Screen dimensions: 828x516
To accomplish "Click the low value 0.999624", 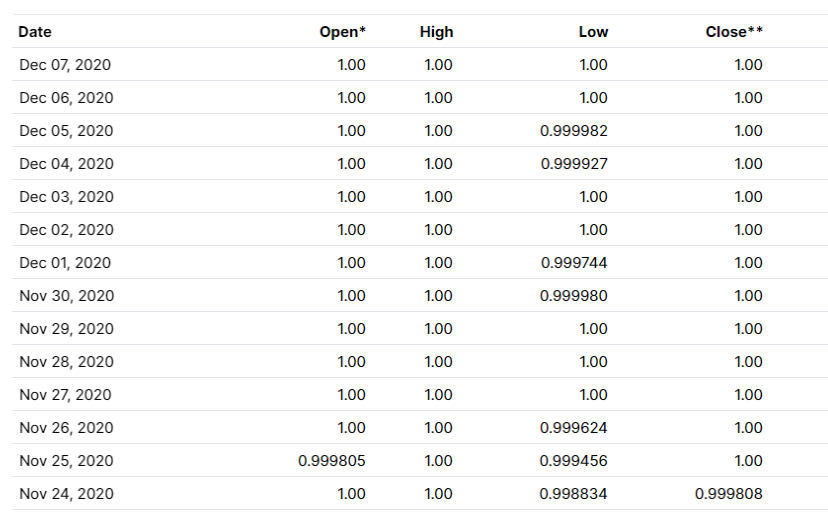I will click(x=573, y=428).
